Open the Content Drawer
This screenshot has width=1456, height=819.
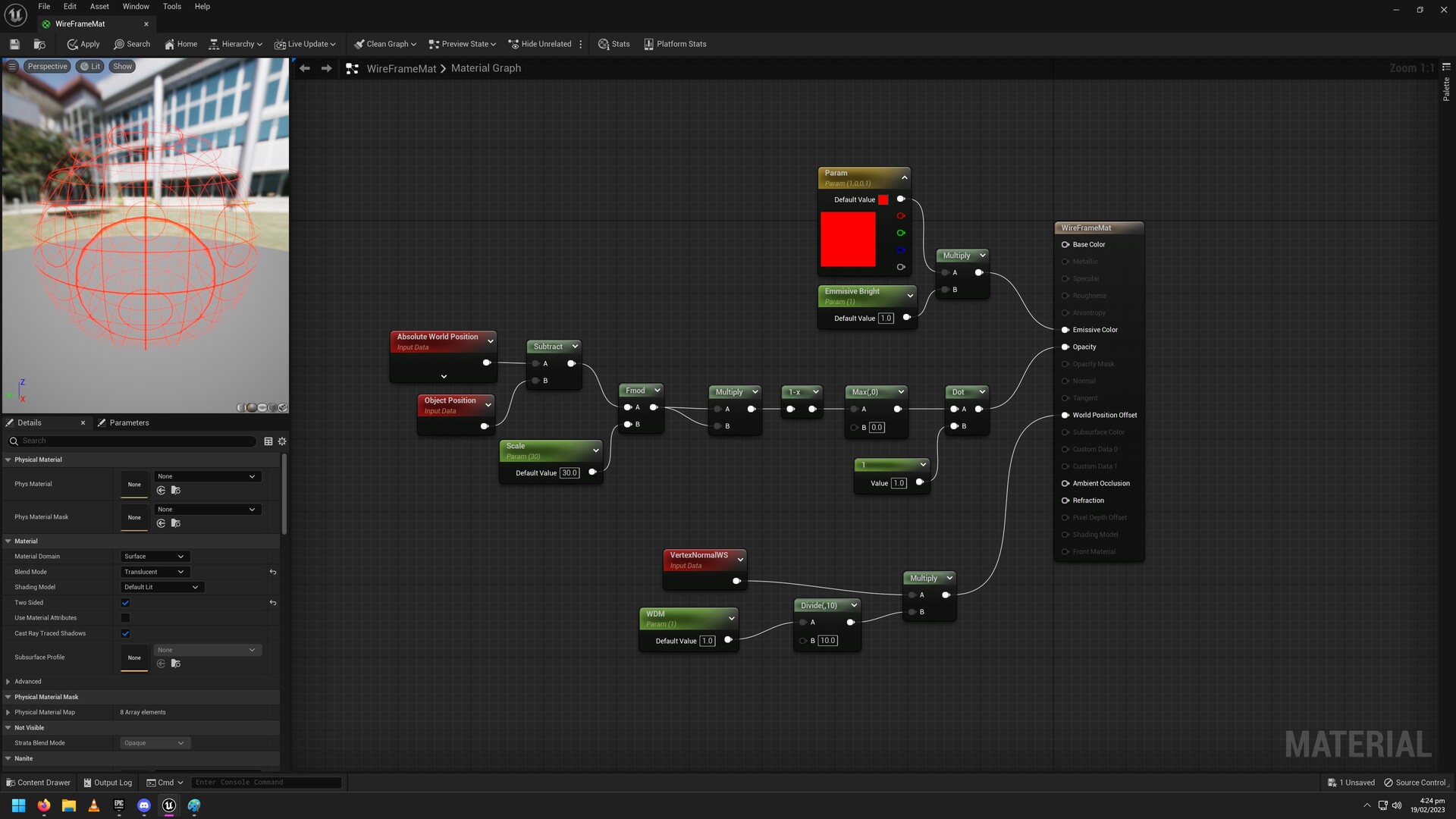38,782
